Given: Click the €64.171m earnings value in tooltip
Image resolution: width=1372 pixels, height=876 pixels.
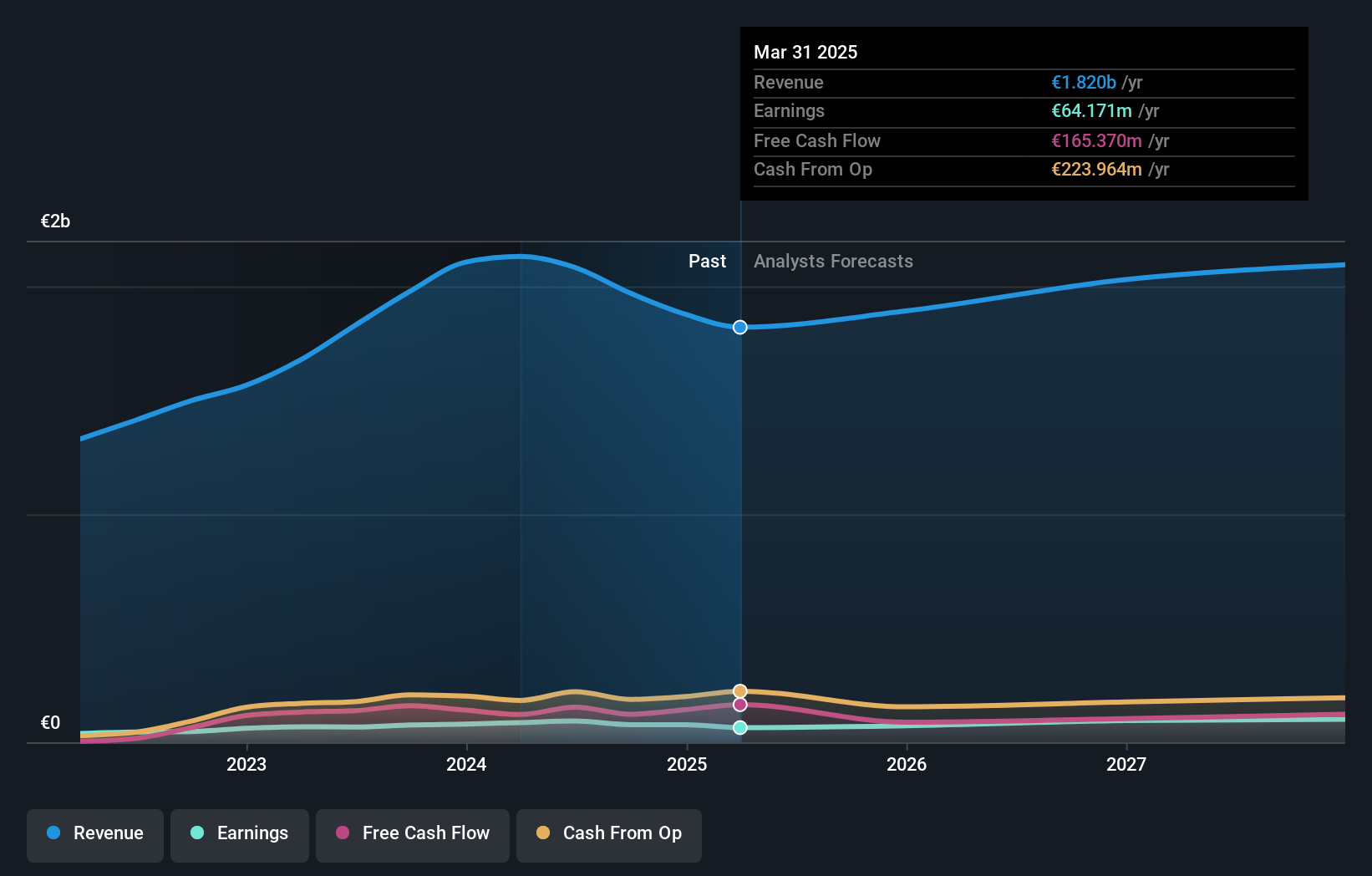Looking at the screenshot, I should [1091, 110].
